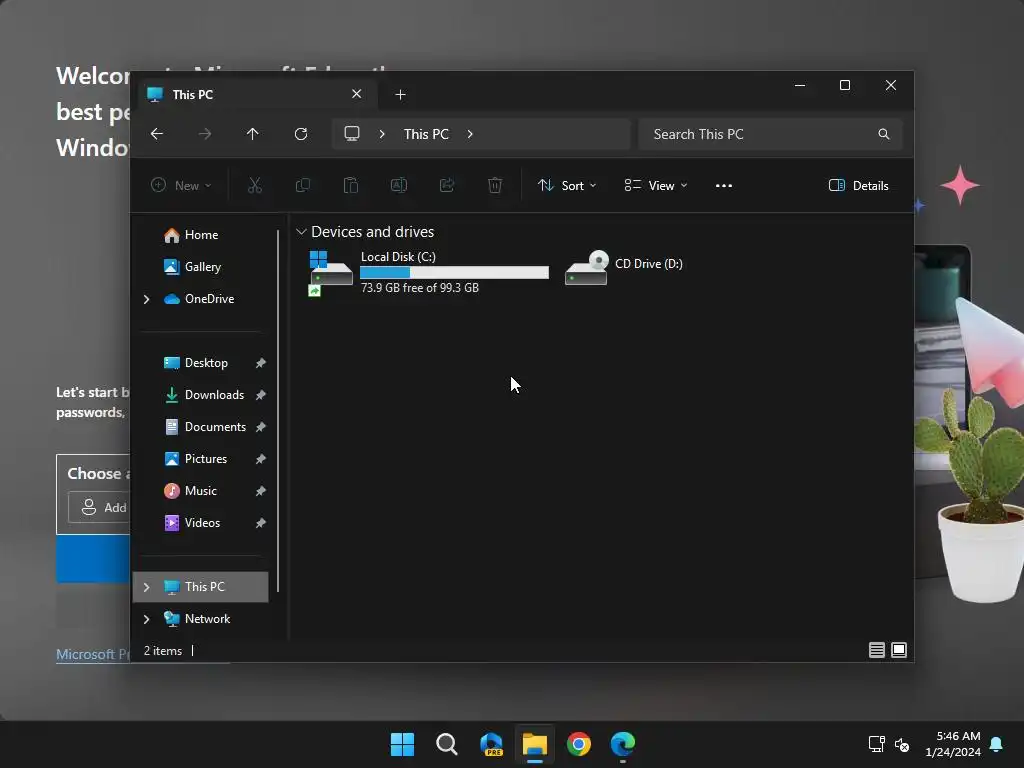Switch to details list view icon
This screenshot has height=768, width=1024.
(x=876, y=650)
